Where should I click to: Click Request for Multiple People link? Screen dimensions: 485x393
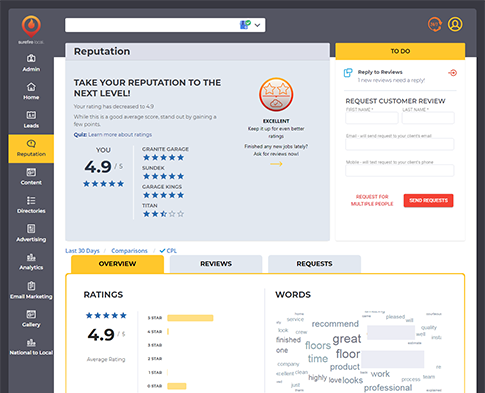372,200
